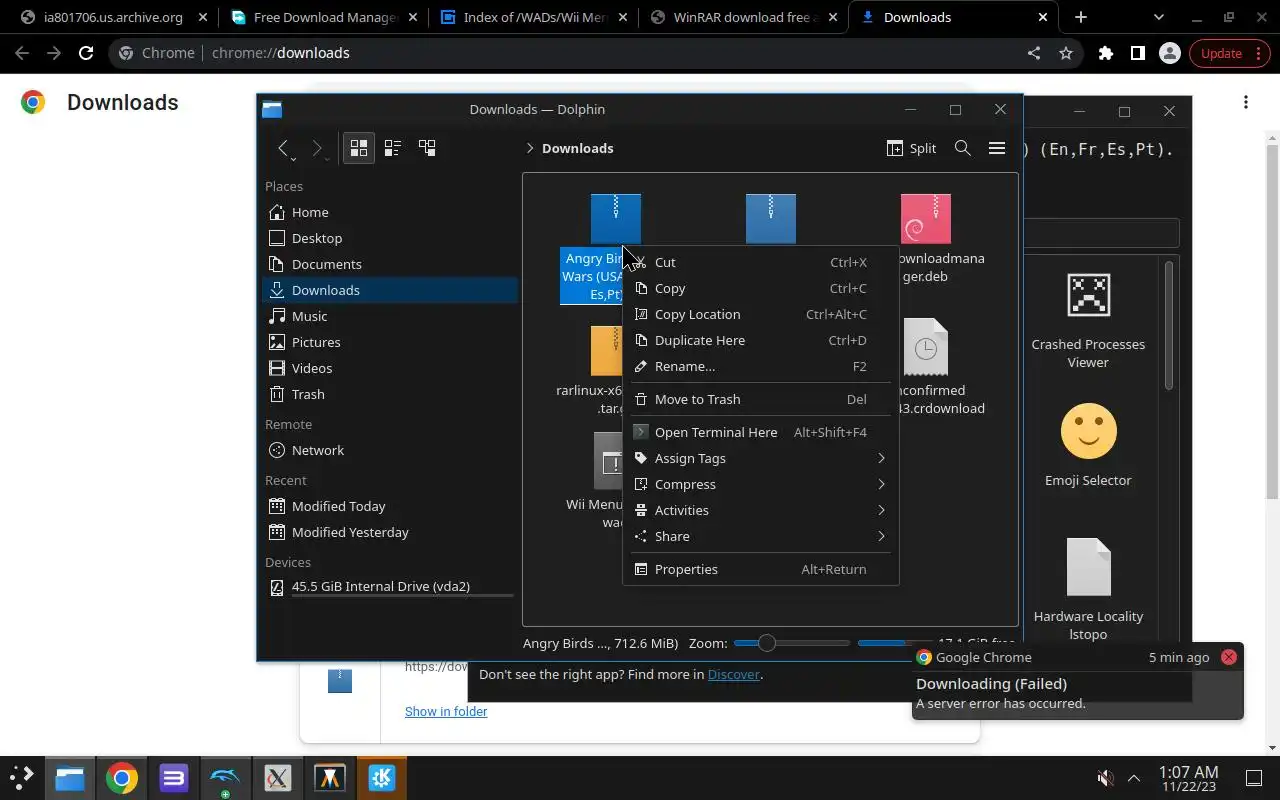This screenshot has width=1280, height=800.
Task: Choose Copy Location from context menu
Action: 760,314
